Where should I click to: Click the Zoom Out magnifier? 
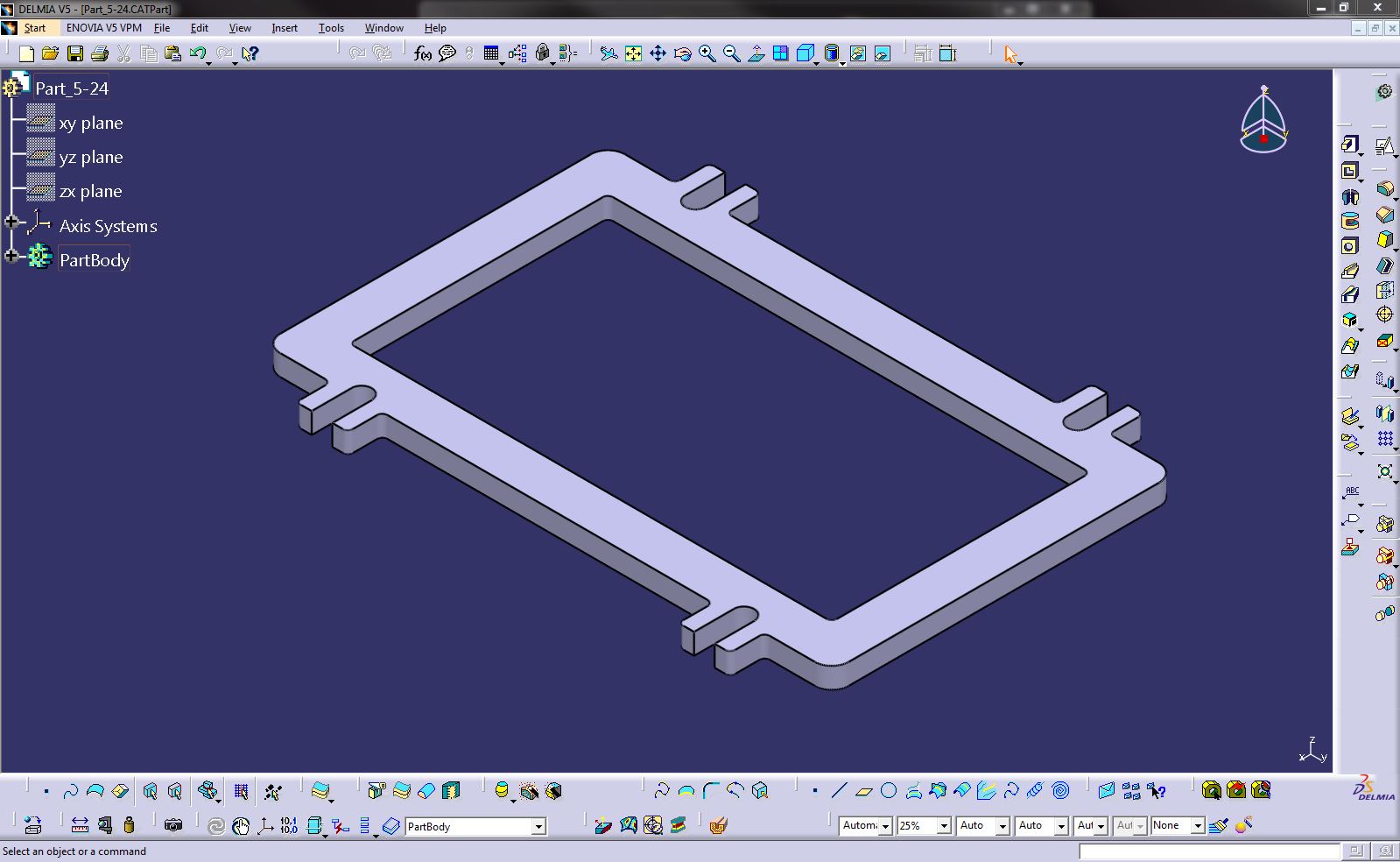(x=731, y=53)
